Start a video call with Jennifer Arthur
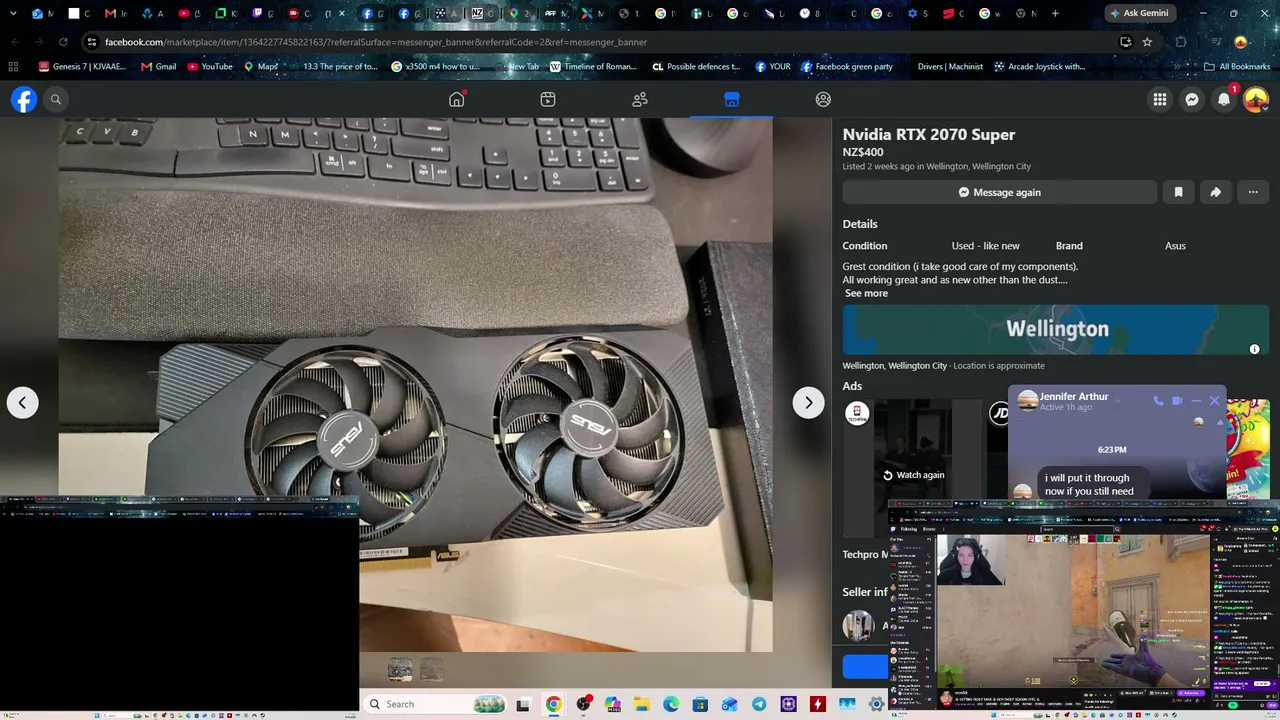This screenshot has height=720, width=1280. [x=1177, y=401]
